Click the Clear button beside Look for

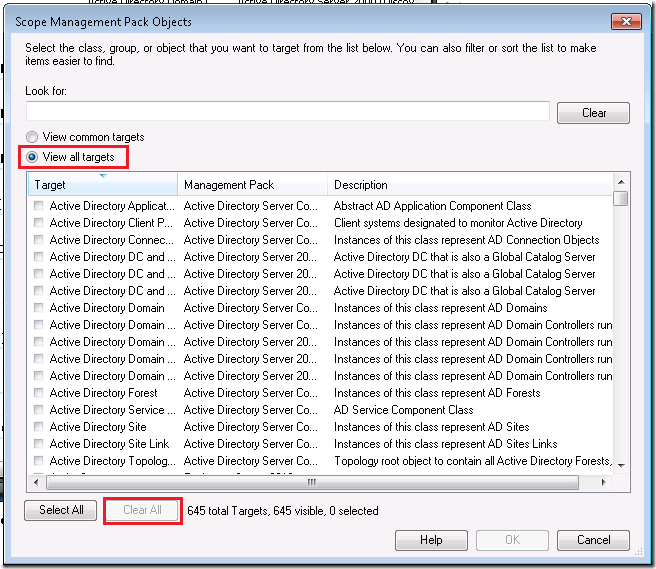click(593, 113)
